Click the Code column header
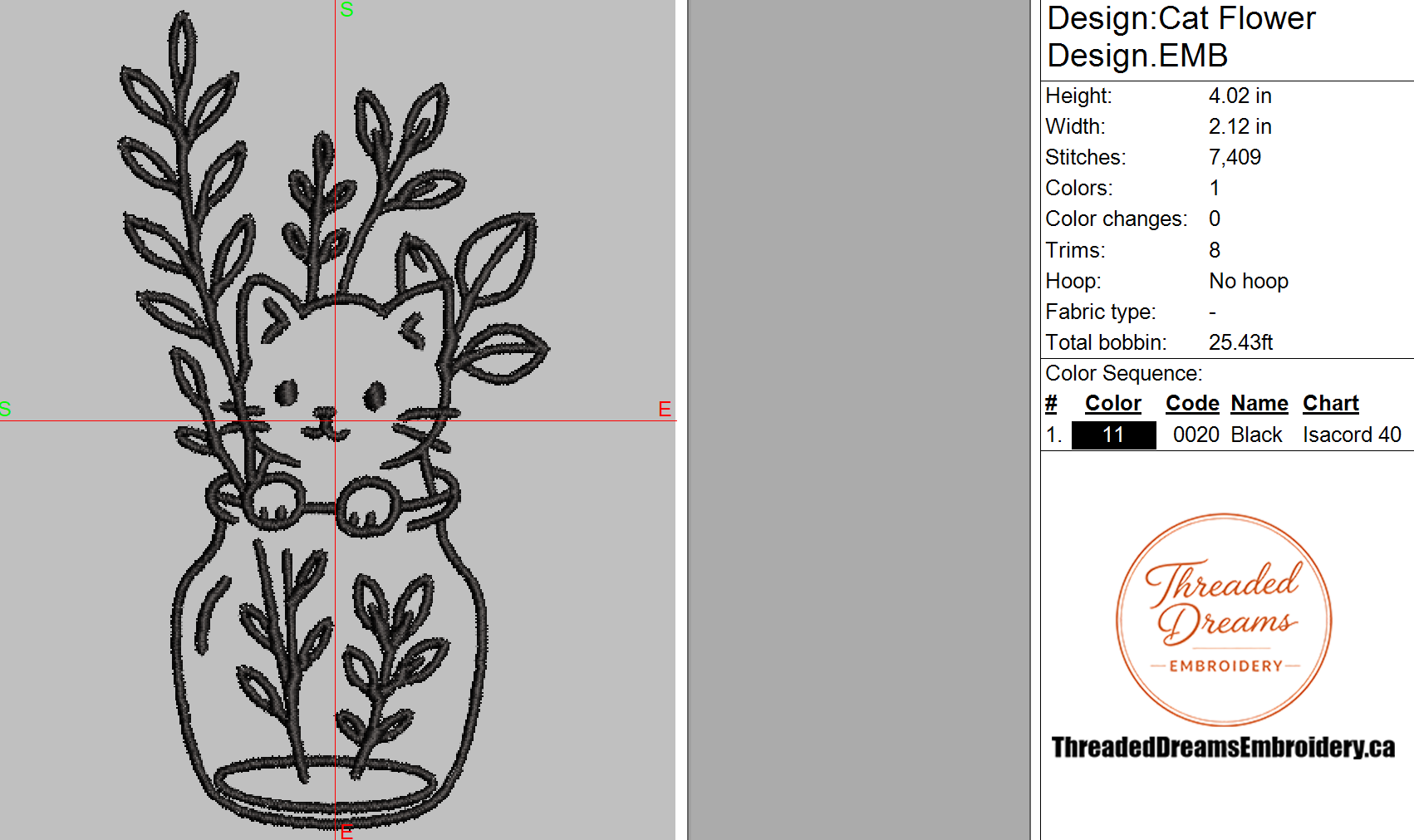The width and height of the screenshot is (1414, 840). point(1192,403)
